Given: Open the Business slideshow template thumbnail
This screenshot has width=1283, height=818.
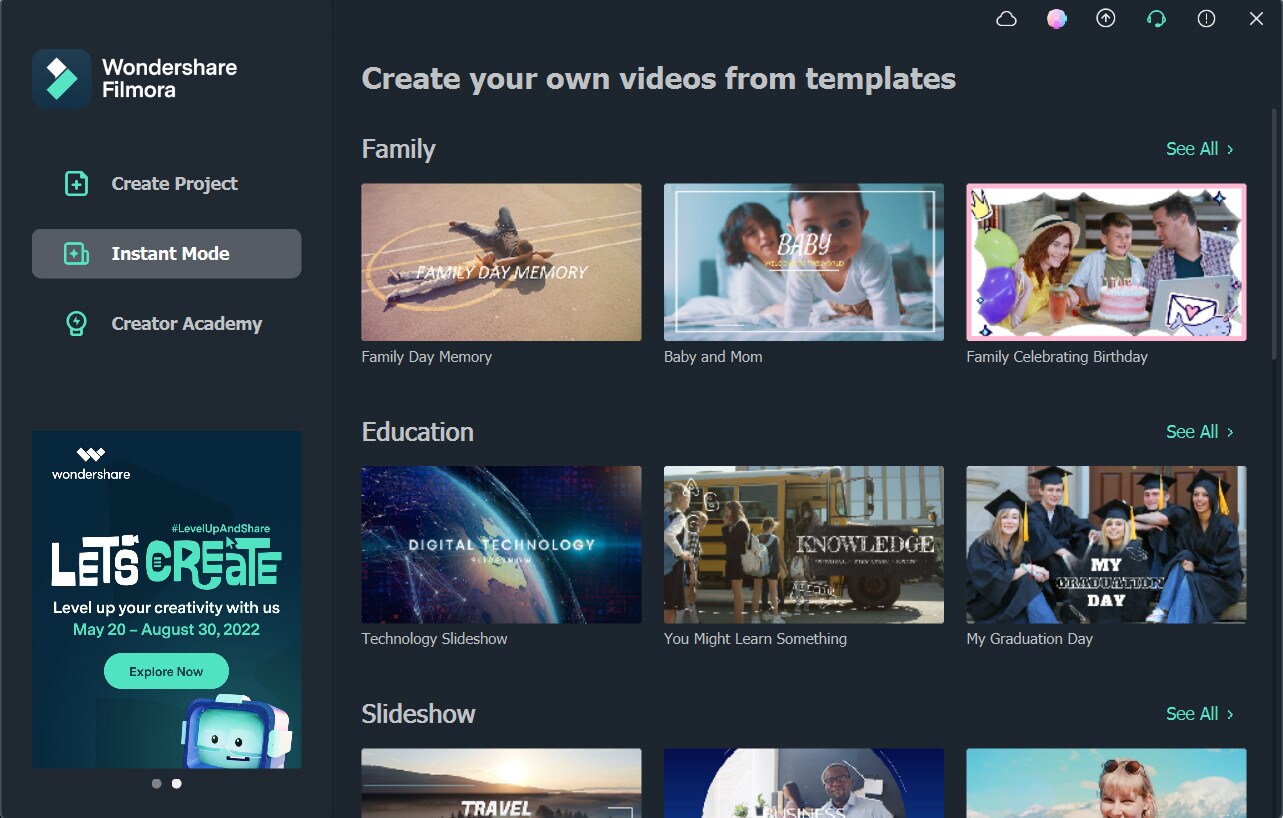Looking at the screenshot, I should (x=804, y=783).
